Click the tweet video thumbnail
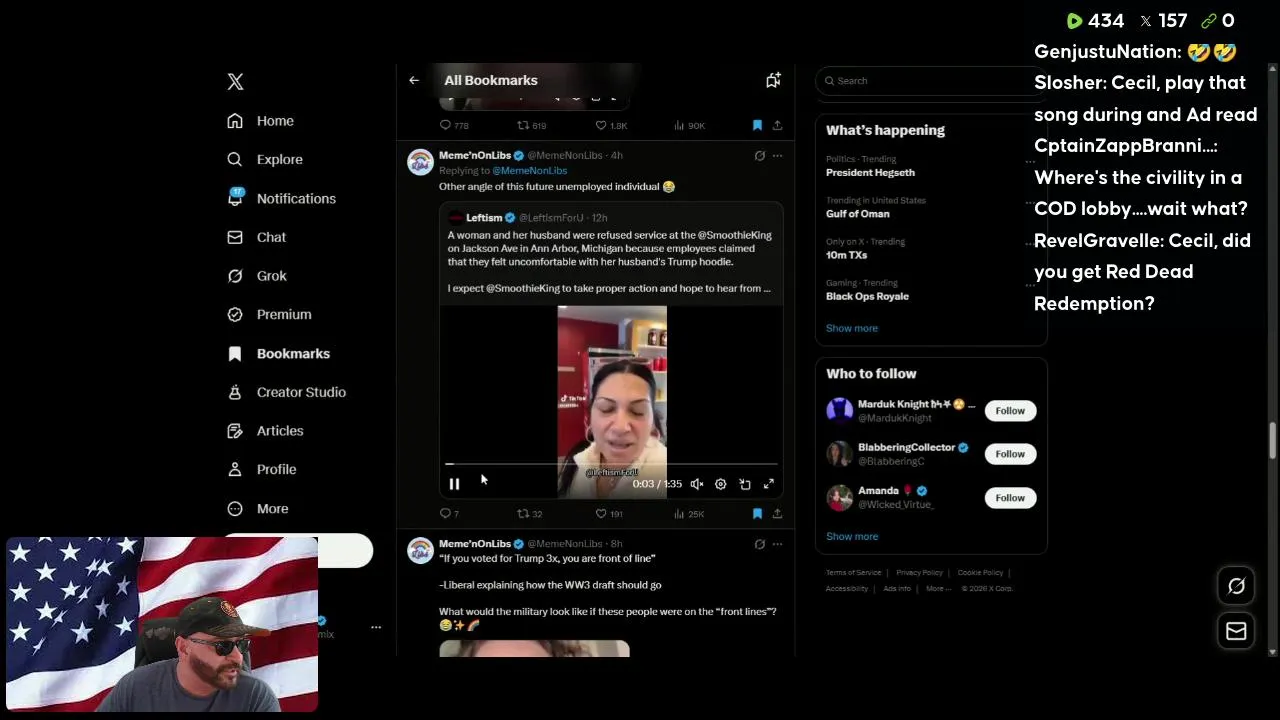 pos(612,400)
